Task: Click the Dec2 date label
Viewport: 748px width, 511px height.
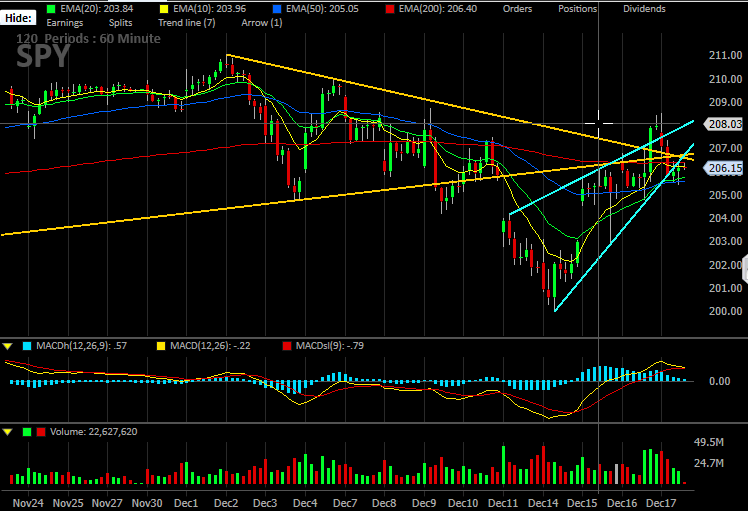Action: (x=226, y=503)
